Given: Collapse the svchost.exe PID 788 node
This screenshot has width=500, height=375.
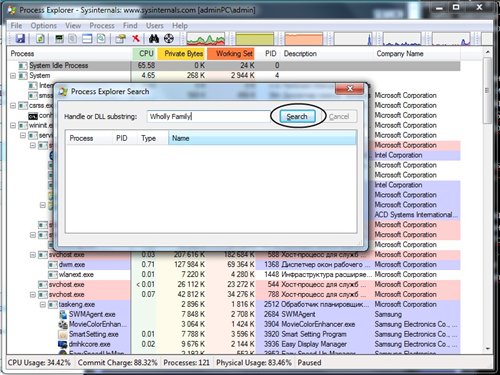Looking at the screenshot, I should 33,295.
